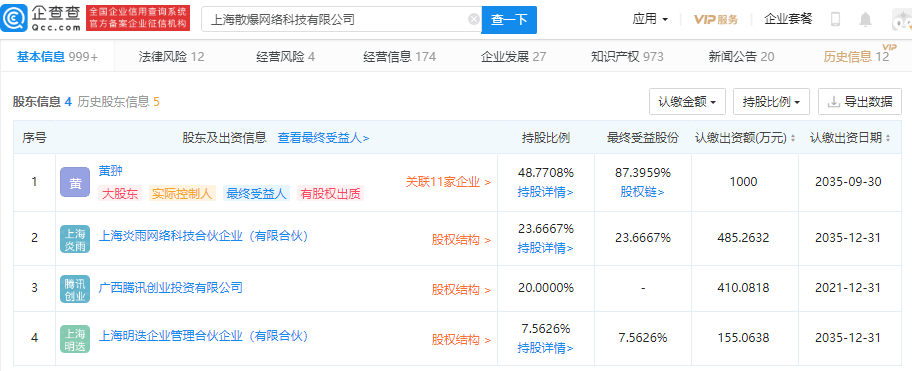Viewport: 912px width, 371px height.
Task: Click the 导出数据 export button
Action: pyautogui.click(x=860, y=102)
